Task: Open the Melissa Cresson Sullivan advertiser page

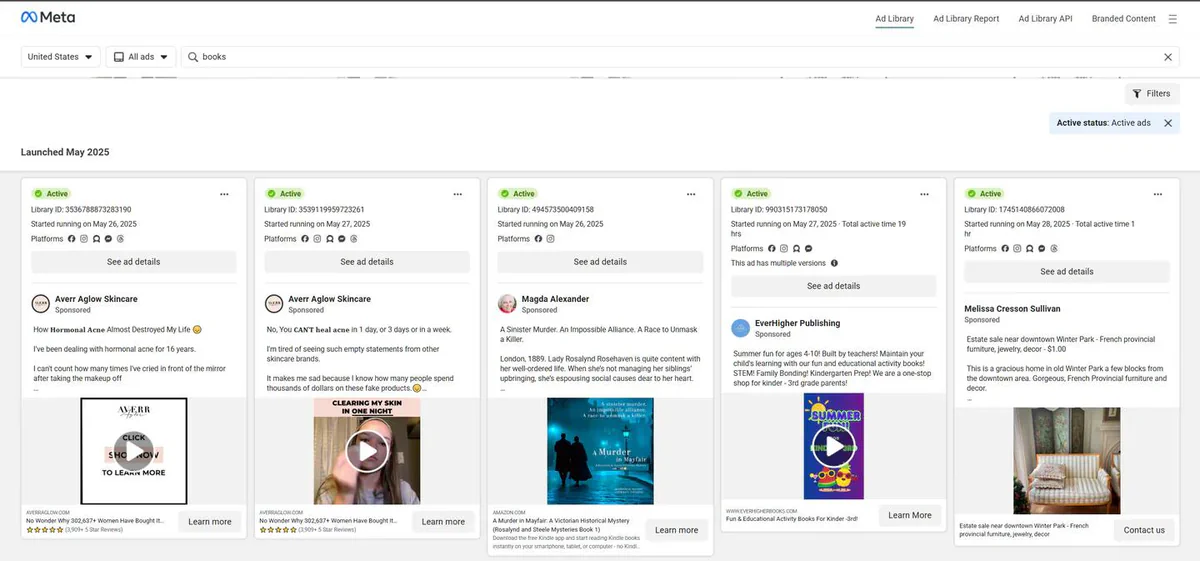Action: pos(1012,309)
